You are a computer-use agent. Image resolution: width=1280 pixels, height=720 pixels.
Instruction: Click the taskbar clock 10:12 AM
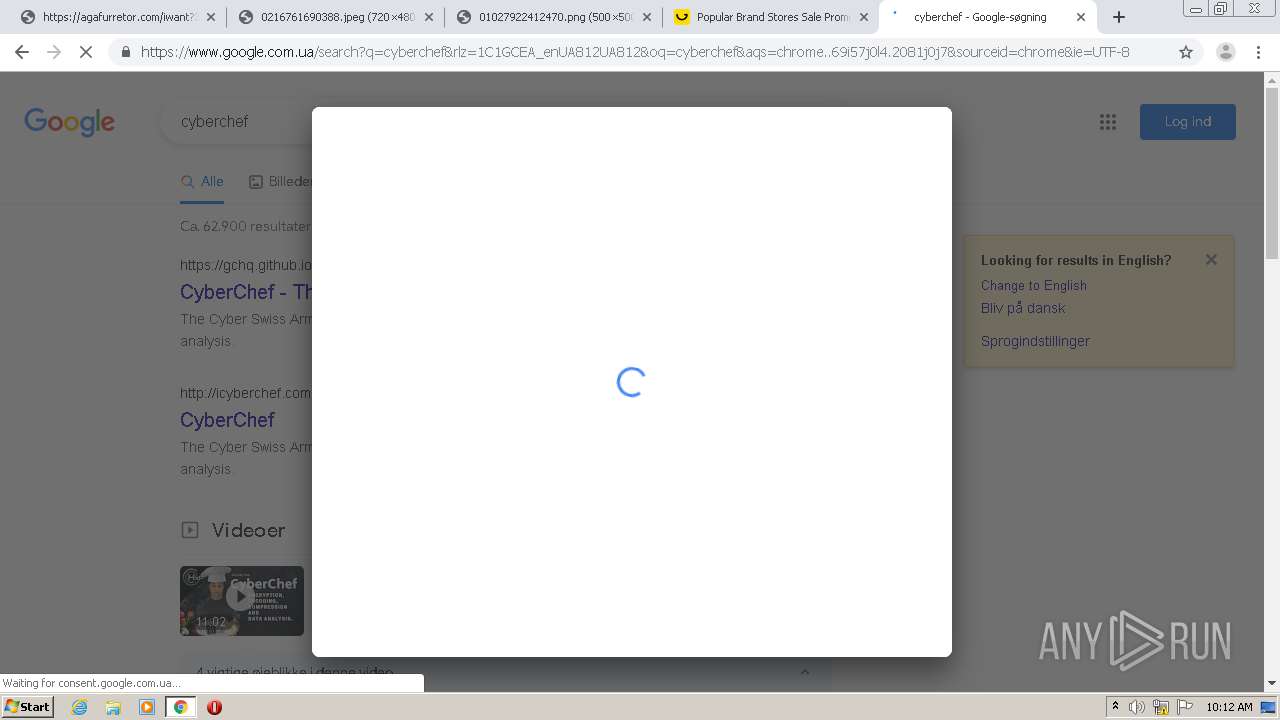1229,707
